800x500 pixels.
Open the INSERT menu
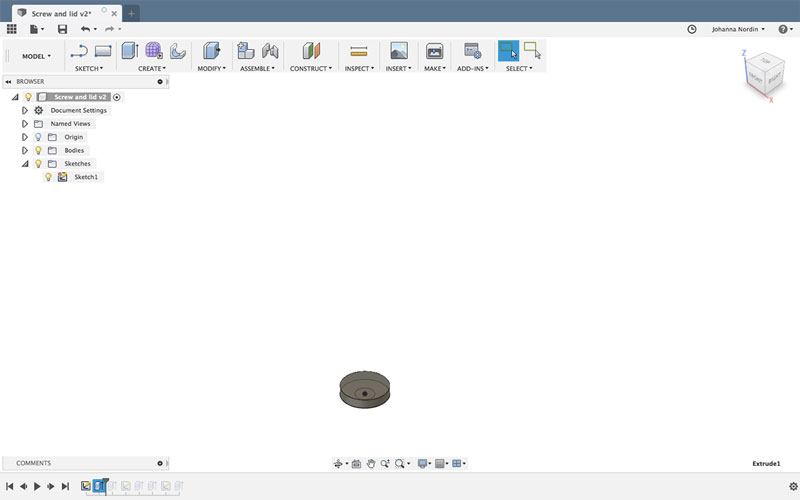coord(398,68)
